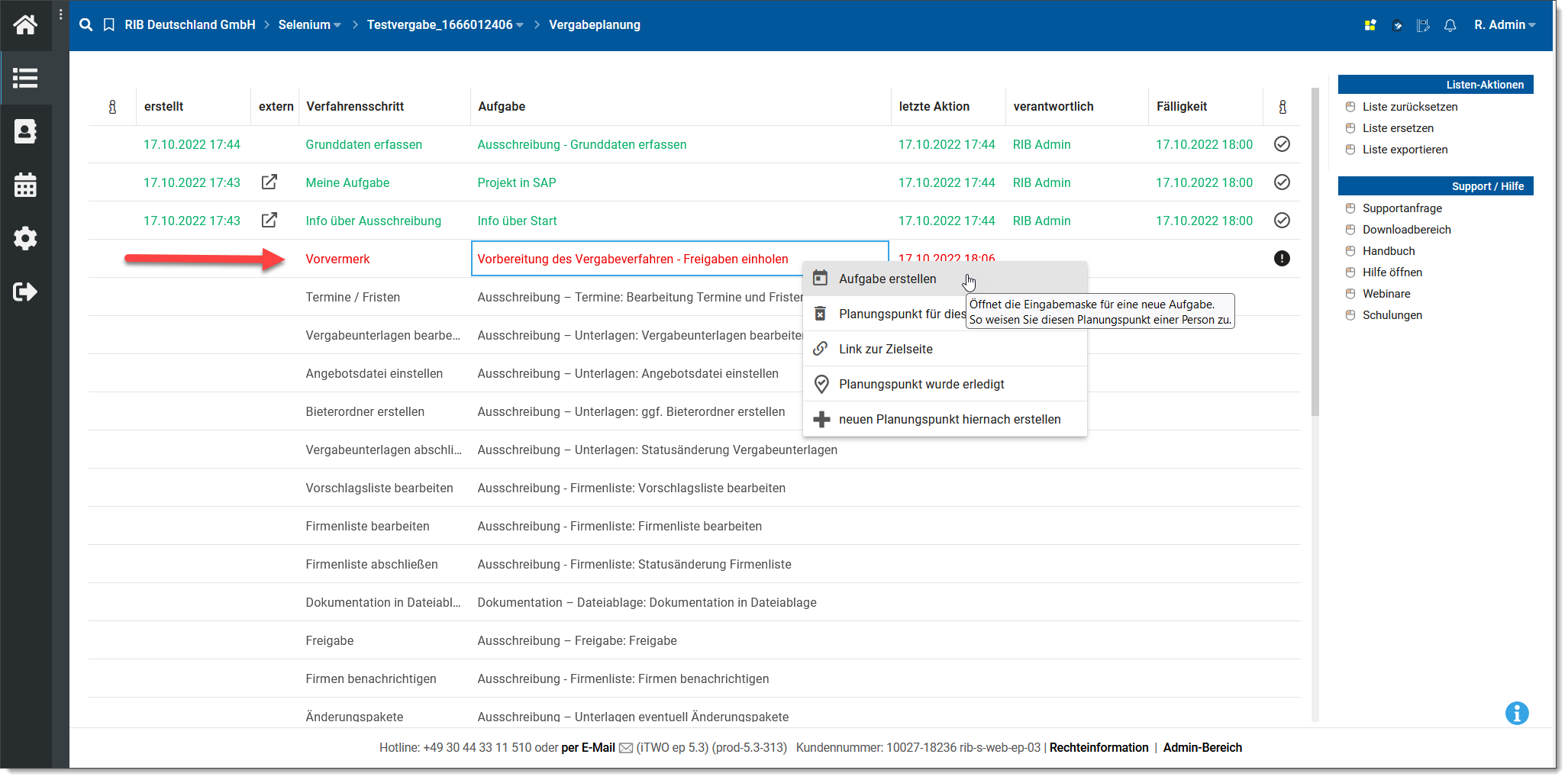Screen dimensions: 1568x780
Task: Click the completed checkmark of Meine Aufgabe row
Action: pyautogui.click(x=1282, y=182)
